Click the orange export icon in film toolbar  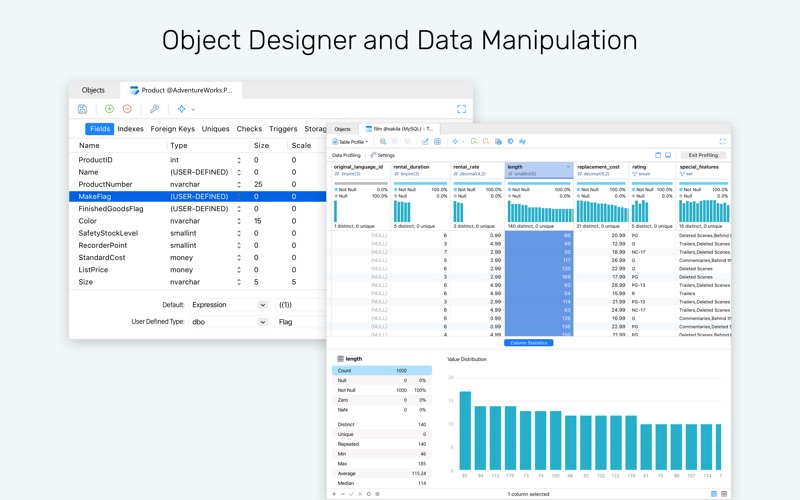point(486,141)
